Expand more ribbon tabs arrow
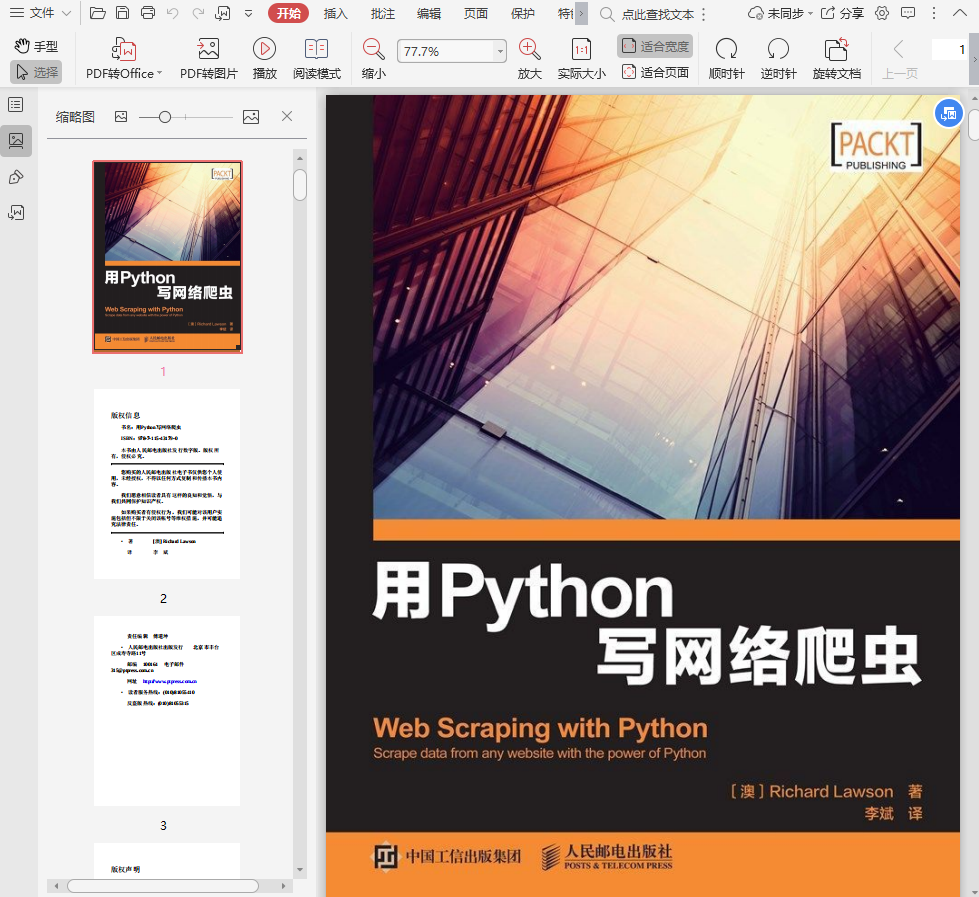979x897 pixels. click(x=581, y=13)
